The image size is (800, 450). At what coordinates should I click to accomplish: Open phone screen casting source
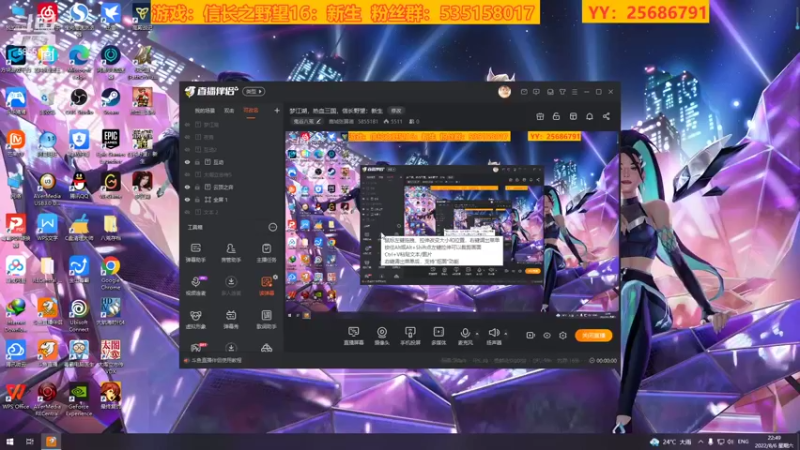pyautogui.click(x=410, y=336)
